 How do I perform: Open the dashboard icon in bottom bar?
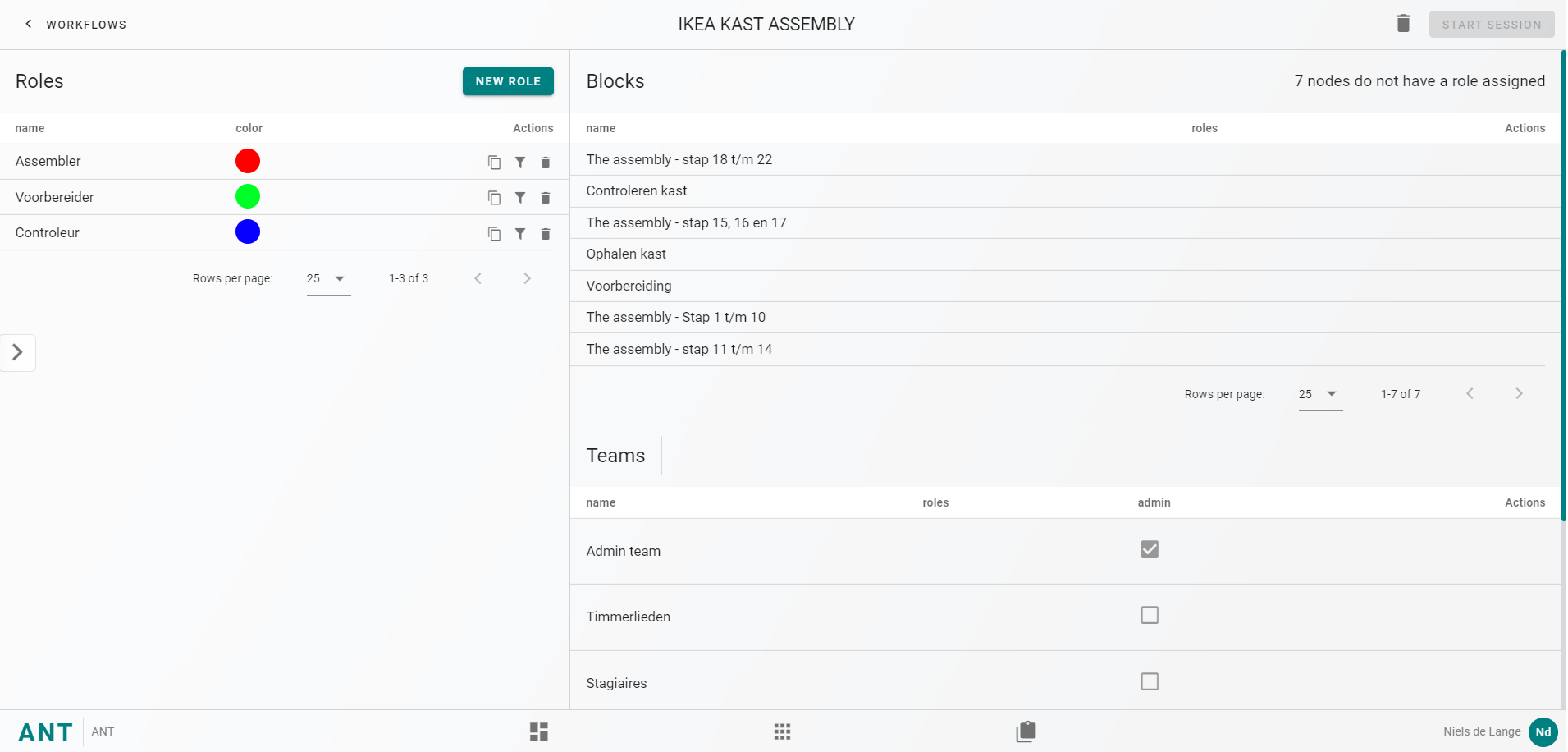[x=539, y=731]
